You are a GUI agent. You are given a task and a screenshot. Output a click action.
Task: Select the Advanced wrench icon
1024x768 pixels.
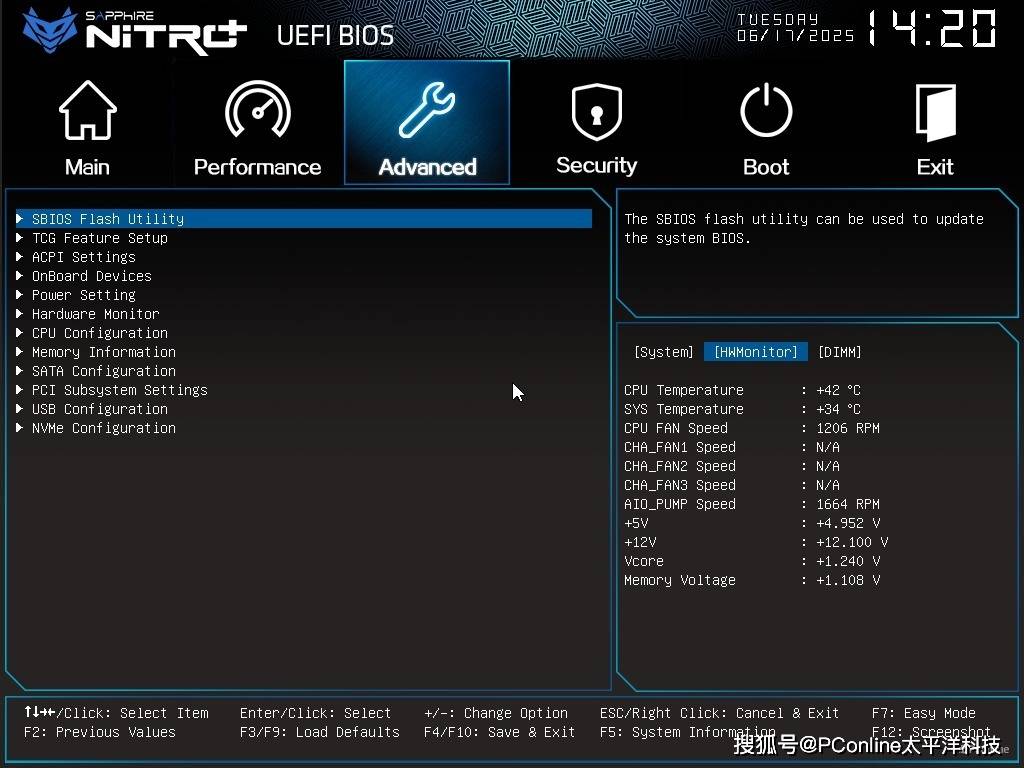click(427, 110)
